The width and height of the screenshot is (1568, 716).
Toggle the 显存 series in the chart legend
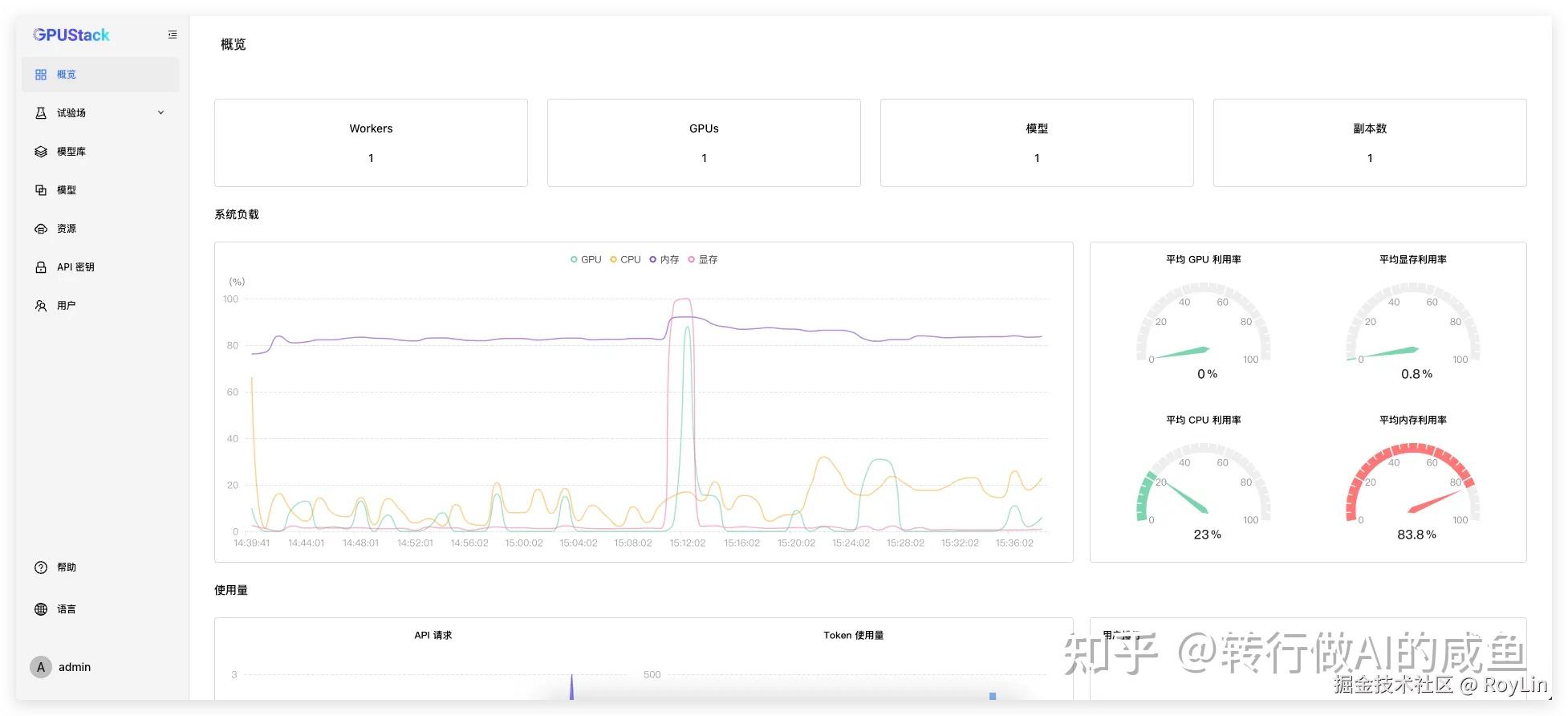(703, 259)
